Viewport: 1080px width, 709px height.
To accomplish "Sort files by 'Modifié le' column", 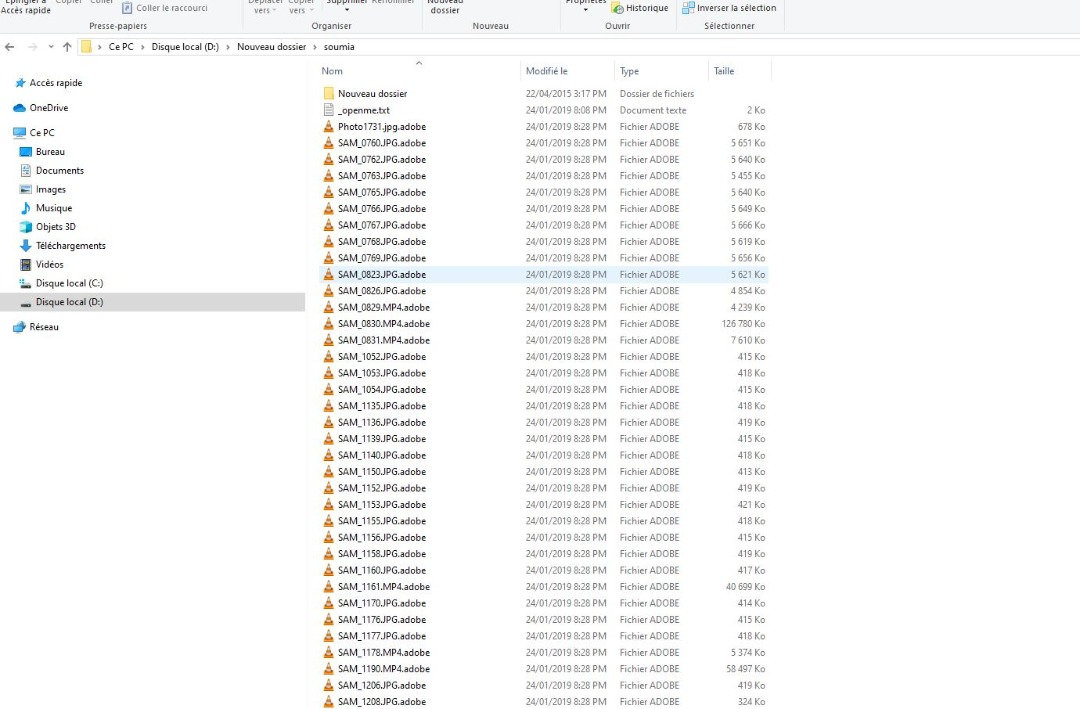I will (x=546, y=71).
